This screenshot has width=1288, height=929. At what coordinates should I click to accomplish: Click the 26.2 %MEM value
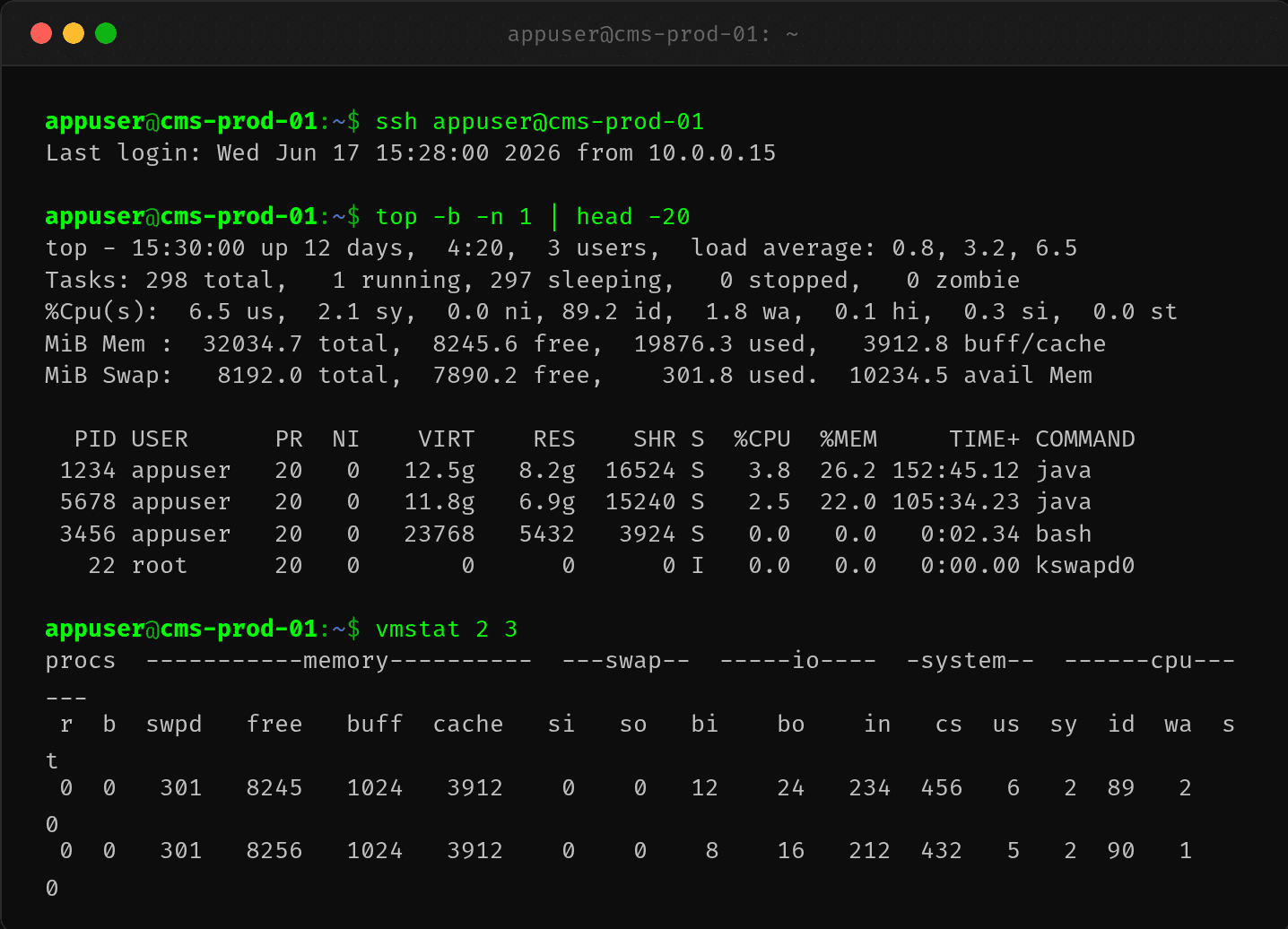coord(849,470)
